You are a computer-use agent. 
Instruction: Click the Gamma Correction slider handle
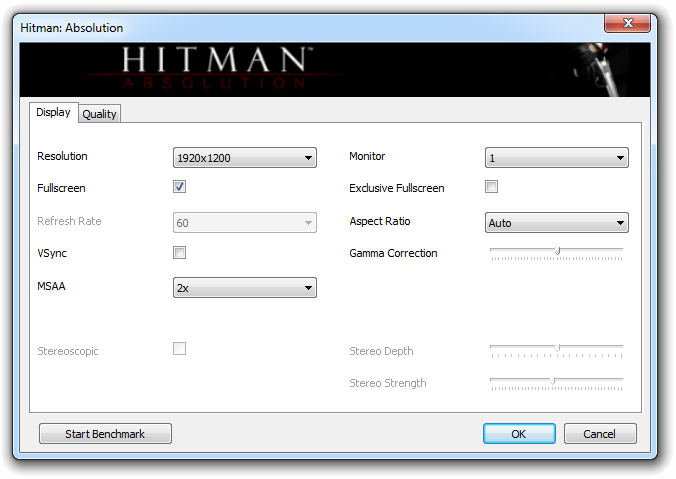click(x=557, y=251)
